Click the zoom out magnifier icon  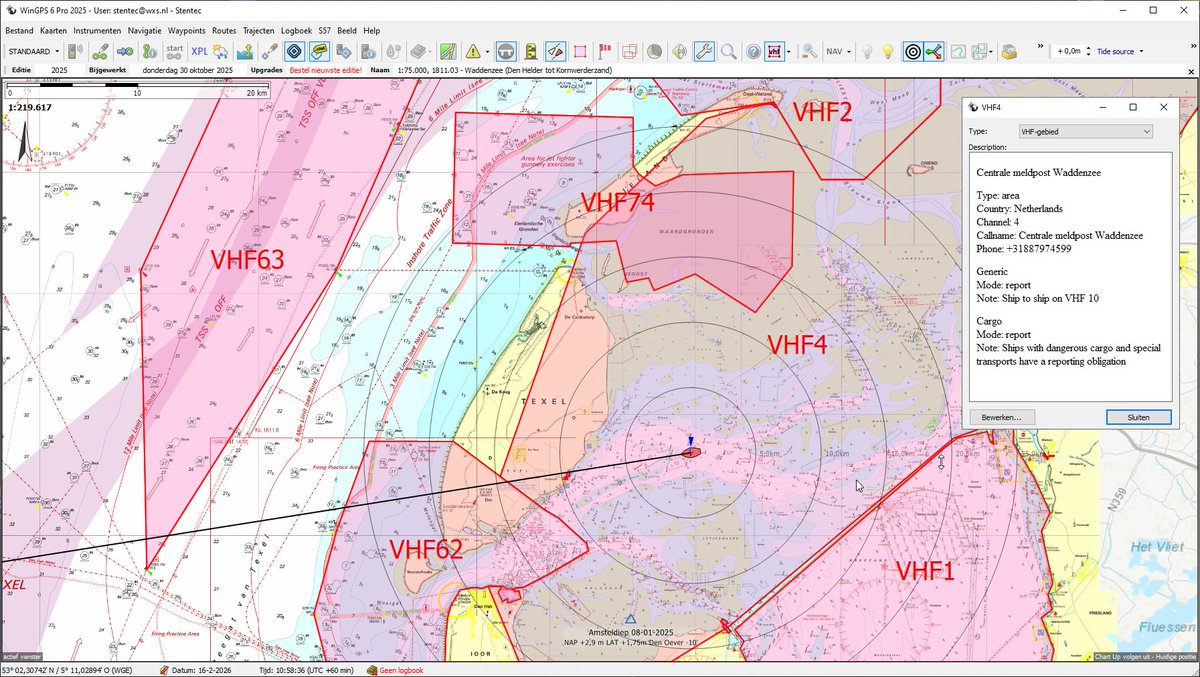[x=809, y=51]
